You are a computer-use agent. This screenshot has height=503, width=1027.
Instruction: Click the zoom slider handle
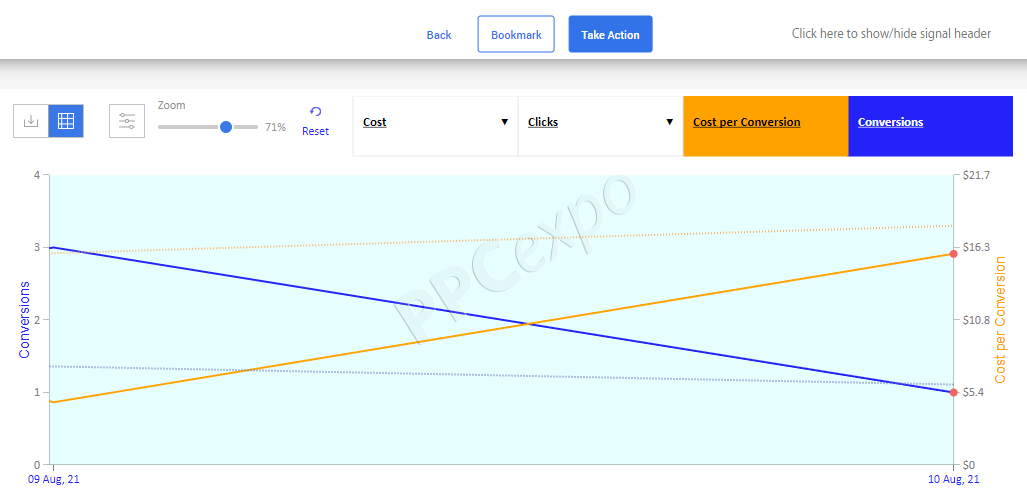[226, 127]
